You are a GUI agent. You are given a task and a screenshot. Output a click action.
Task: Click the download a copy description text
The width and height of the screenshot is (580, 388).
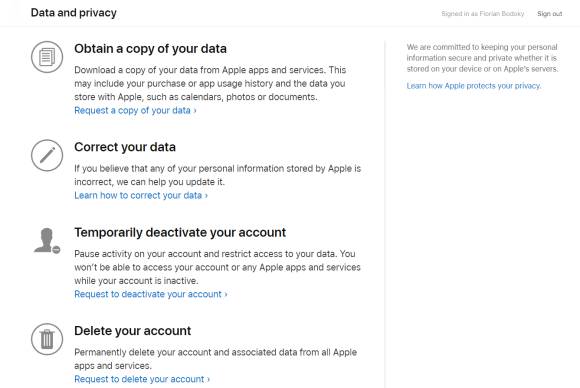(210, 84)
